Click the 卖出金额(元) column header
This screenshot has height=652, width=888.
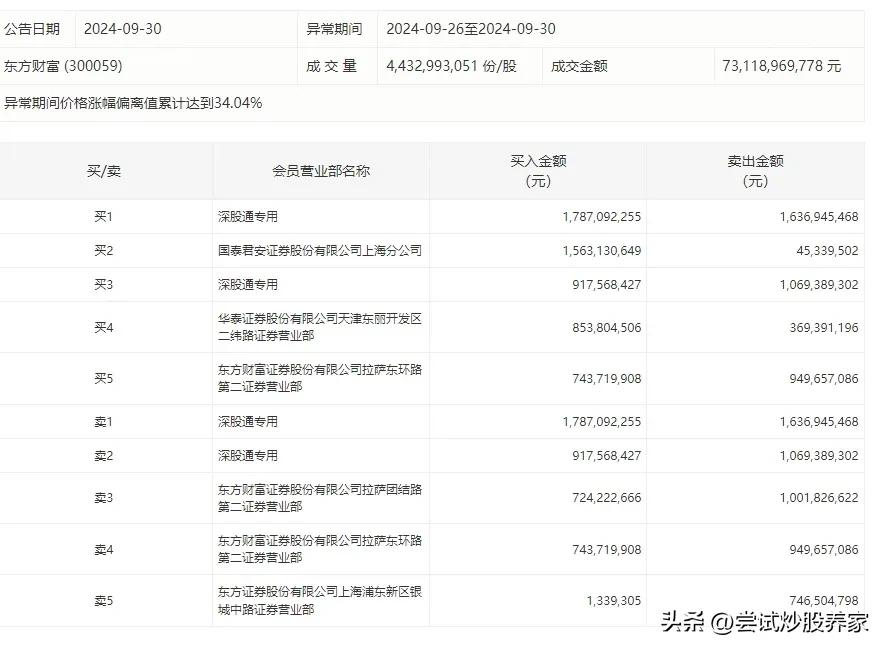[x=755, y=171]
